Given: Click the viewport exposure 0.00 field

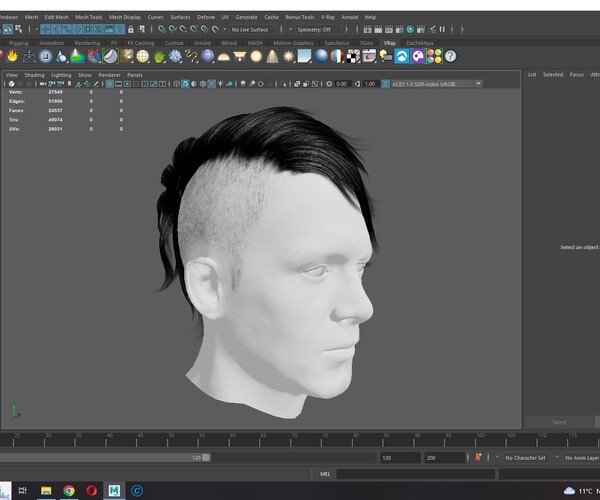Looking at the screenshot, I should point(341,84).
